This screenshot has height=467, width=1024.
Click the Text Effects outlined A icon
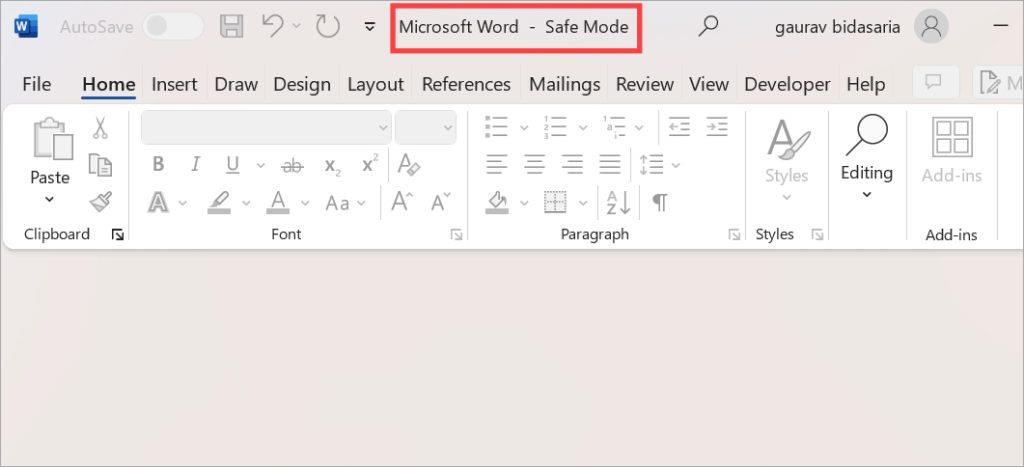[159, 202]
